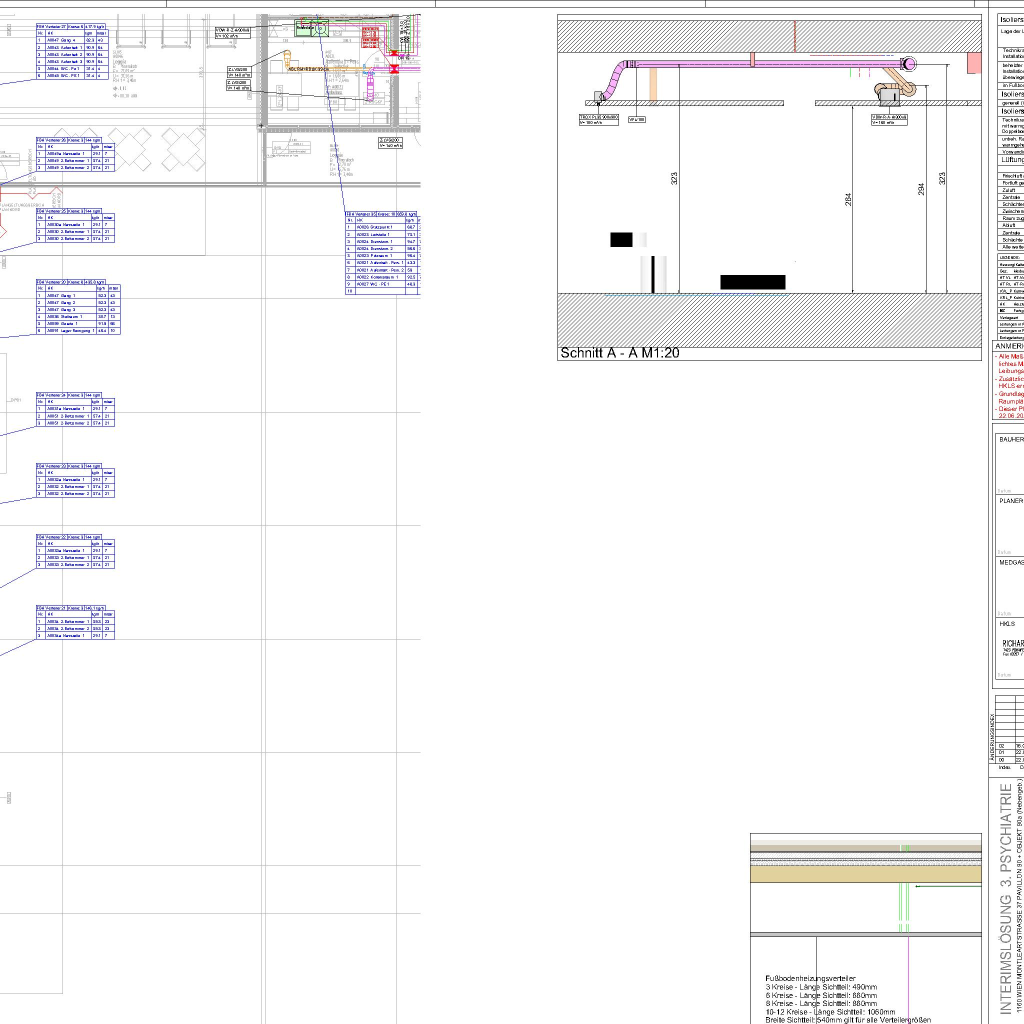
Task: Select the nine-row heating circuit table
Action: coord(382,253)
